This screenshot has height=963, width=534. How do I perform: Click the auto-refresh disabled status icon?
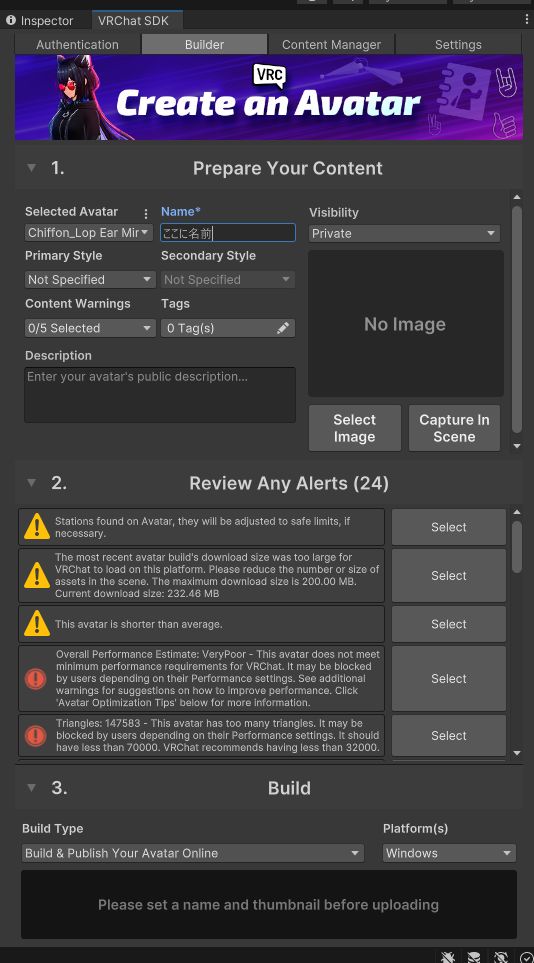(x=501, y=956)
